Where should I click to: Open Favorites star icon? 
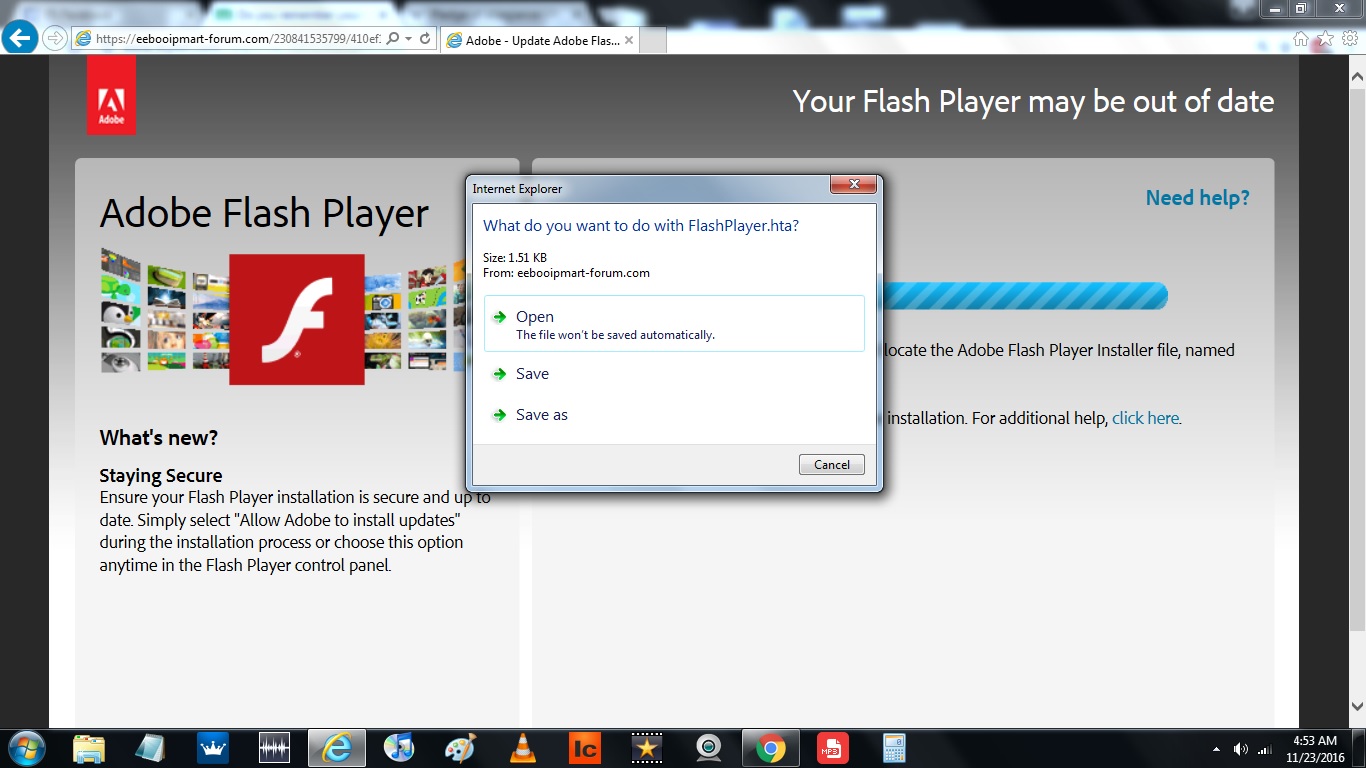click(x=1325, y=38)
